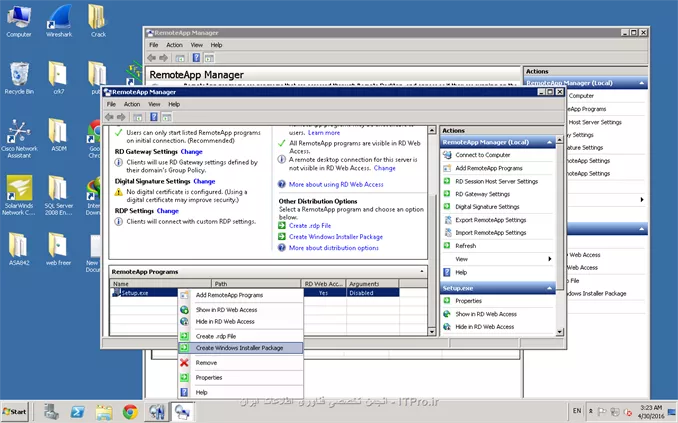Click Start button on taskbar
This screenshot has height=423, width=678.
point(14,411)
